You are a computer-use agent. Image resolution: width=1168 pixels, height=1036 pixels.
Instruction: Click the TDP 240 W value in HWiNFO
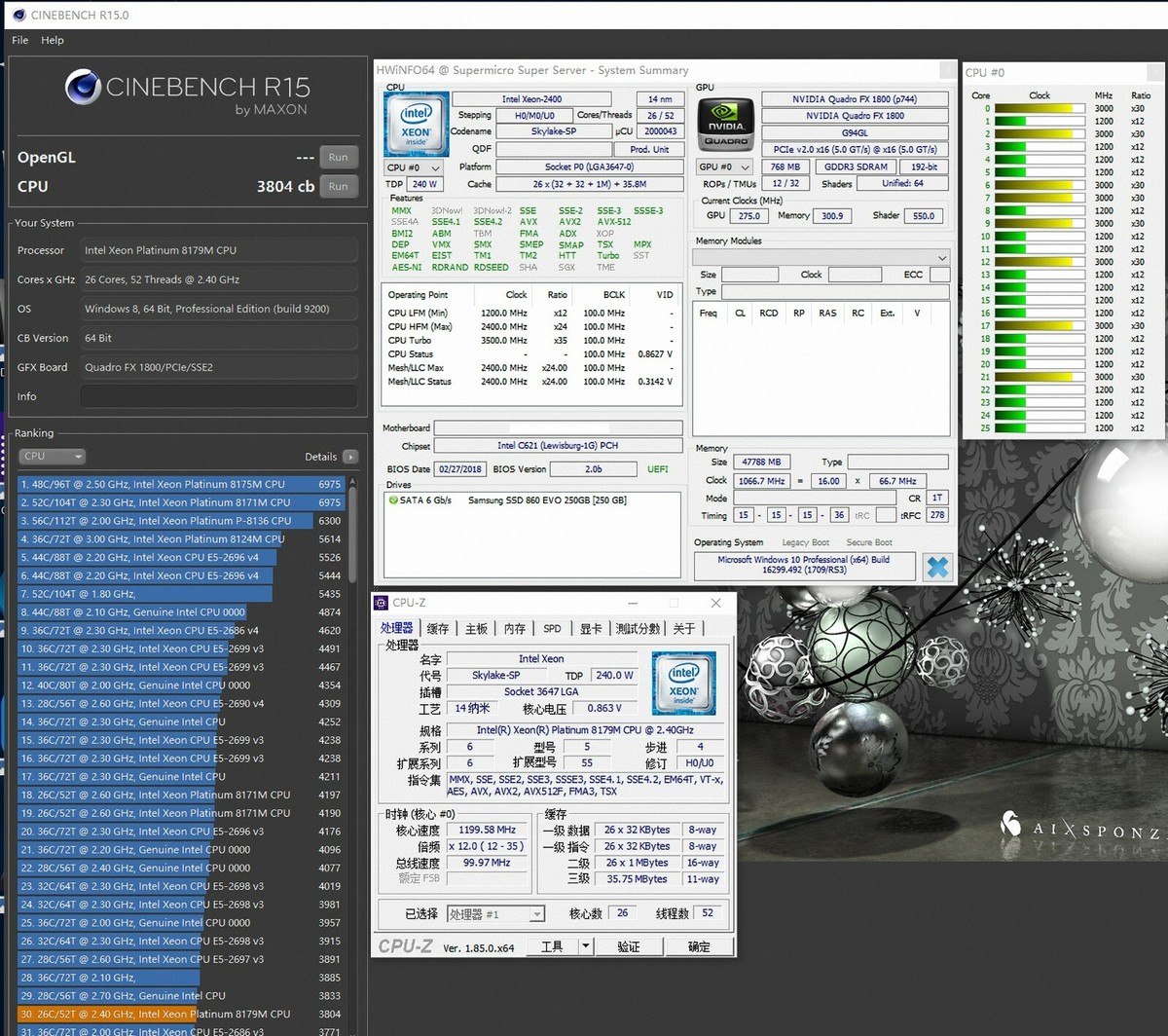424,184
